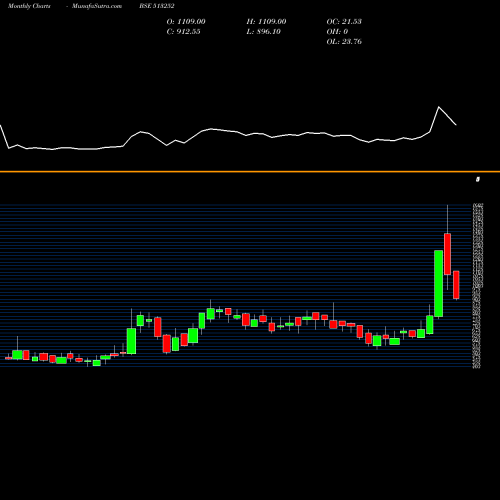This screenshot has height=500, width=500.
Task: Click the 'BSE 513252' symbol text
Action: click(157, 6)
